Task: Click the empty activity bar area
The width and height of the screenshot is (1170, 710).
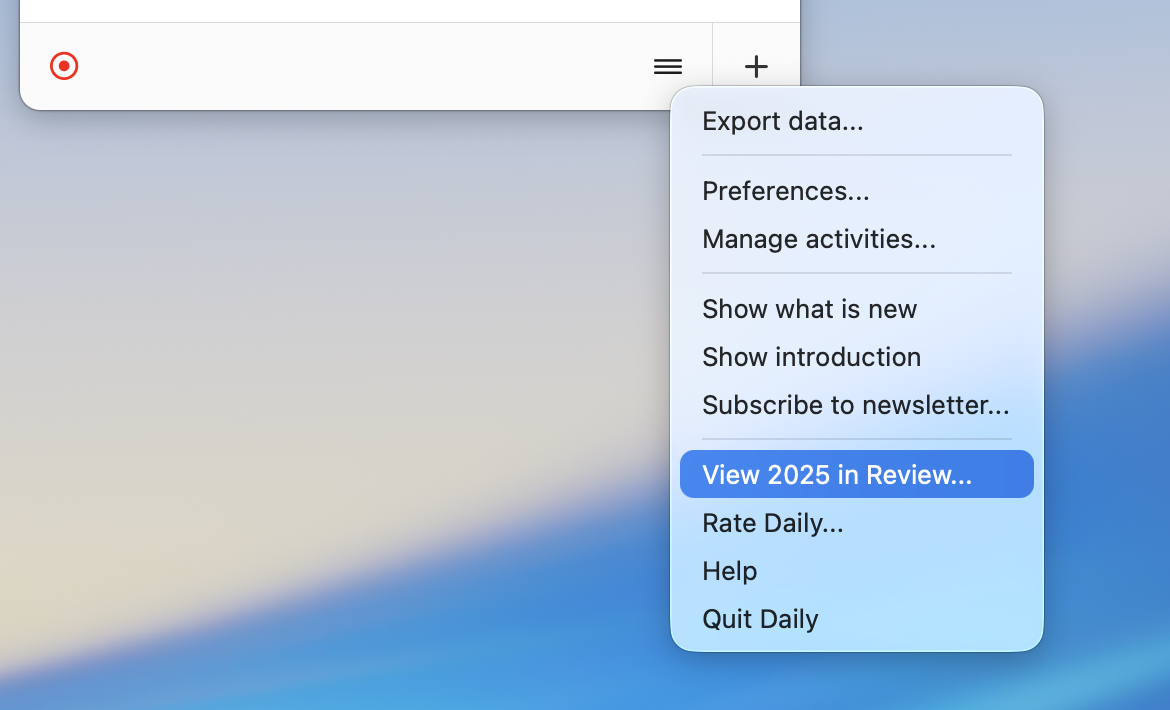Action: (x=350, y=66)
